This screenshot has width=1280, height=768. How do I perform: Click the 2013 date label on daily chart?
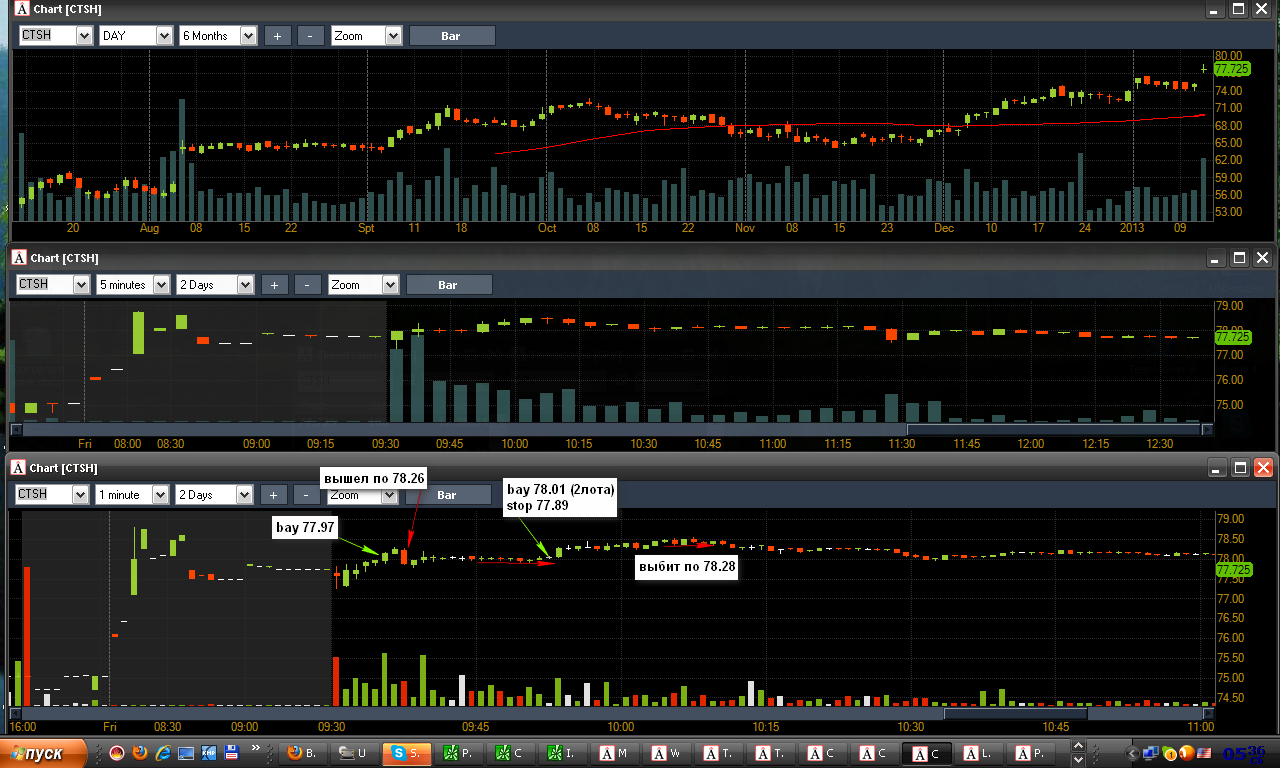[1132, 227]
